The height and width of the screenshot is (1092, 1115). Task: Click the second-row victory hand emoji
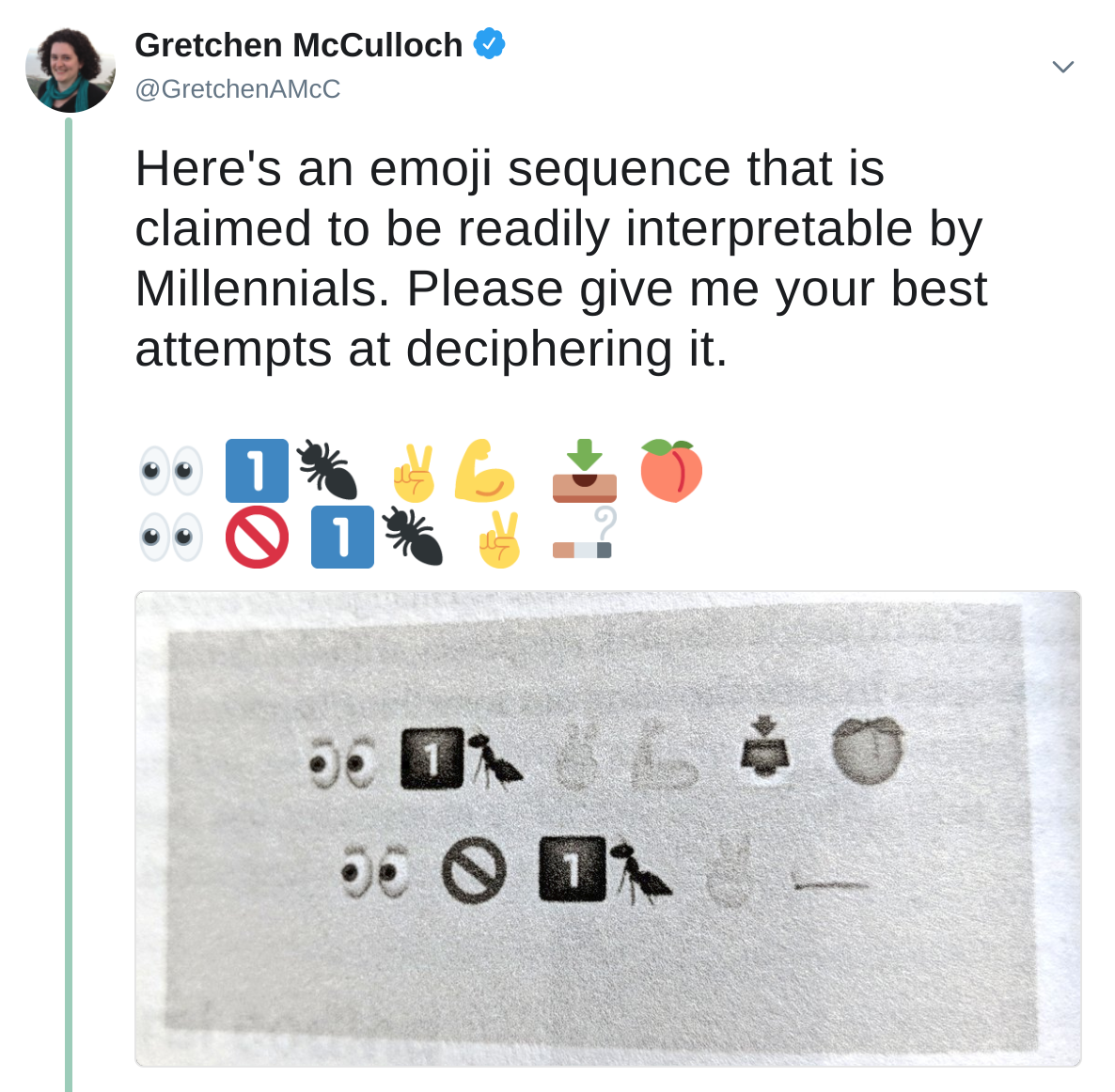point(499,538)
